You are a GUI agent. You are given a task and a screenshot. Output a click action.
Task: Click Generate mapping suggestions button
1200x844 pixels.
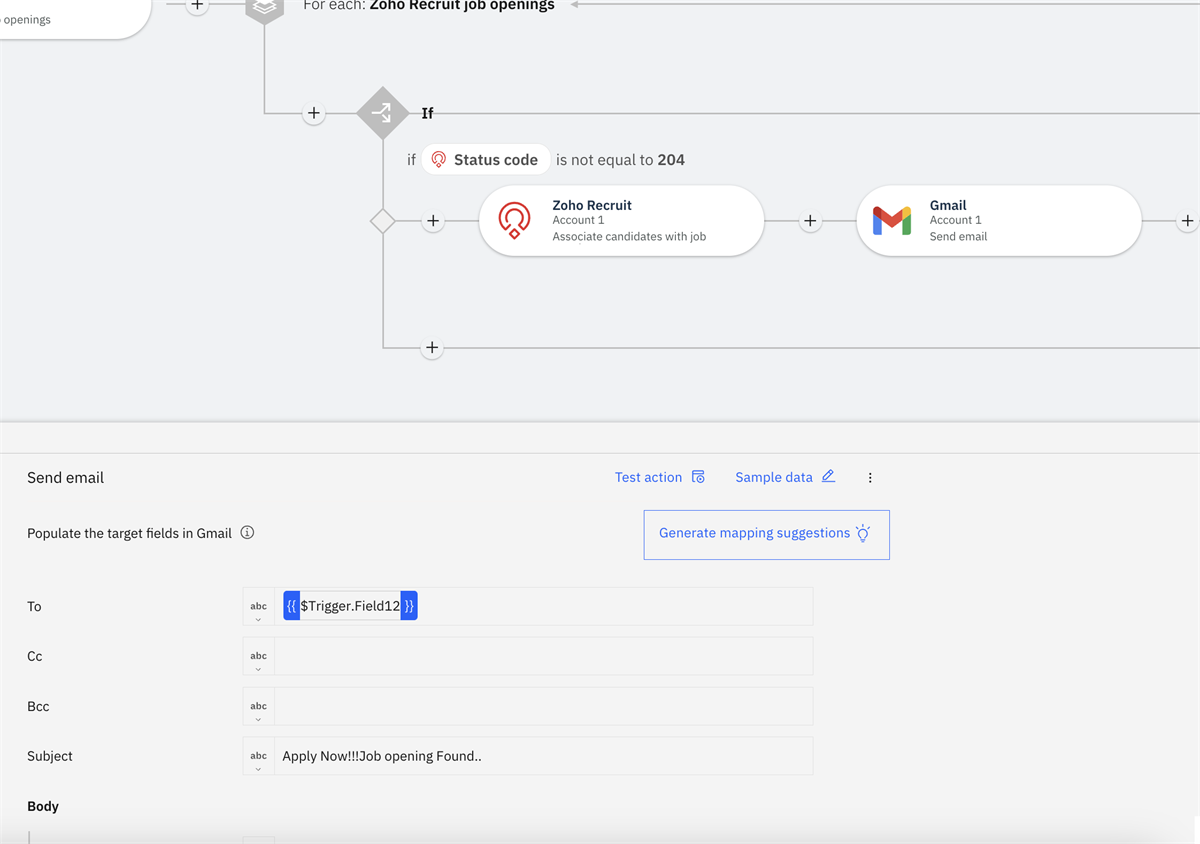[766, 534]
